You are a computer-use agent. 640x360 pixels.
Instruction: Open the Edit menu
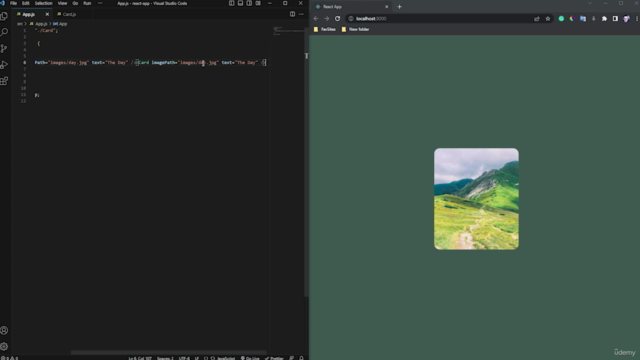26,3
